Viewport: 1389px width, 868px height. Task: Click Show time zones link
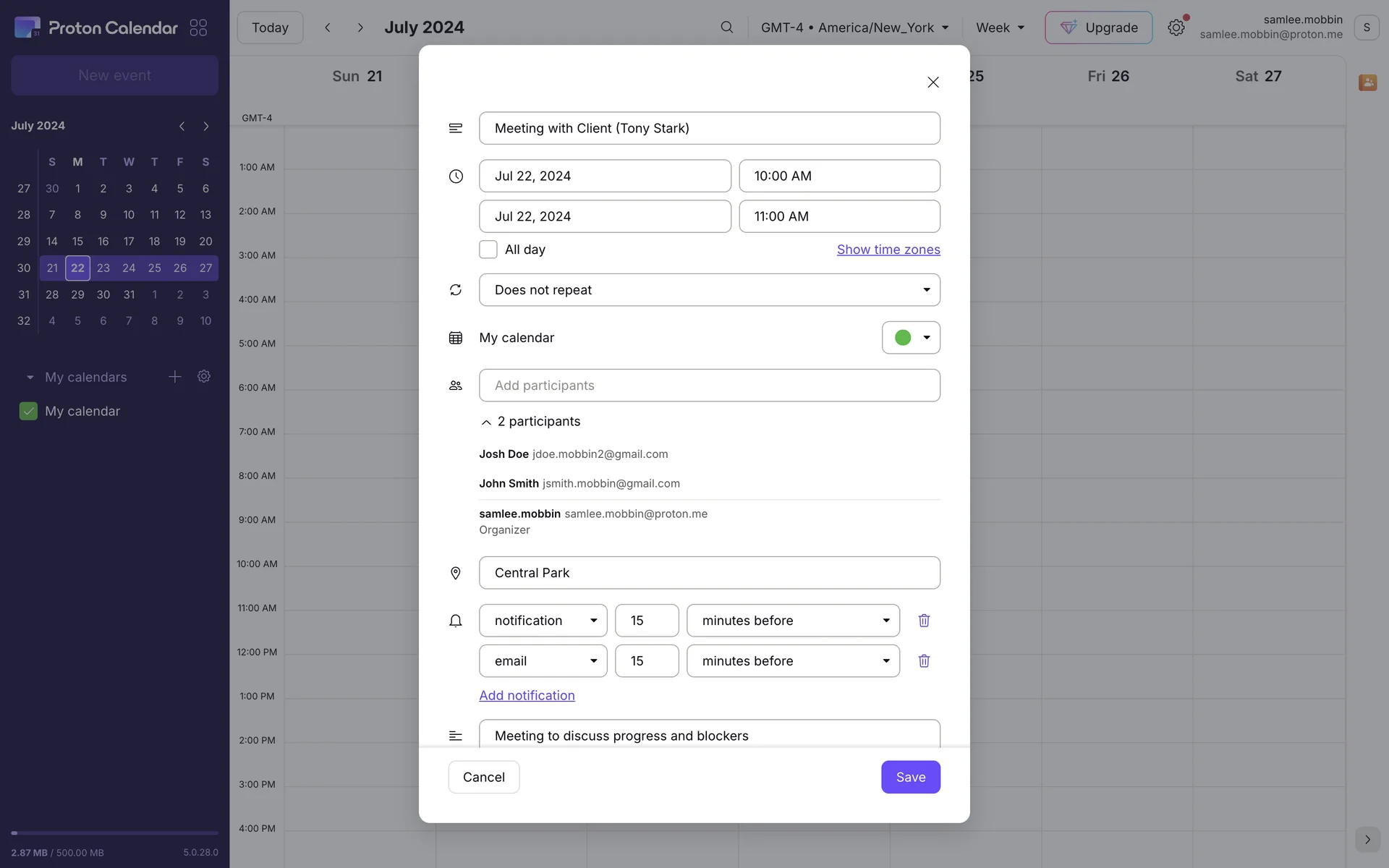click(x=888, y=250)
